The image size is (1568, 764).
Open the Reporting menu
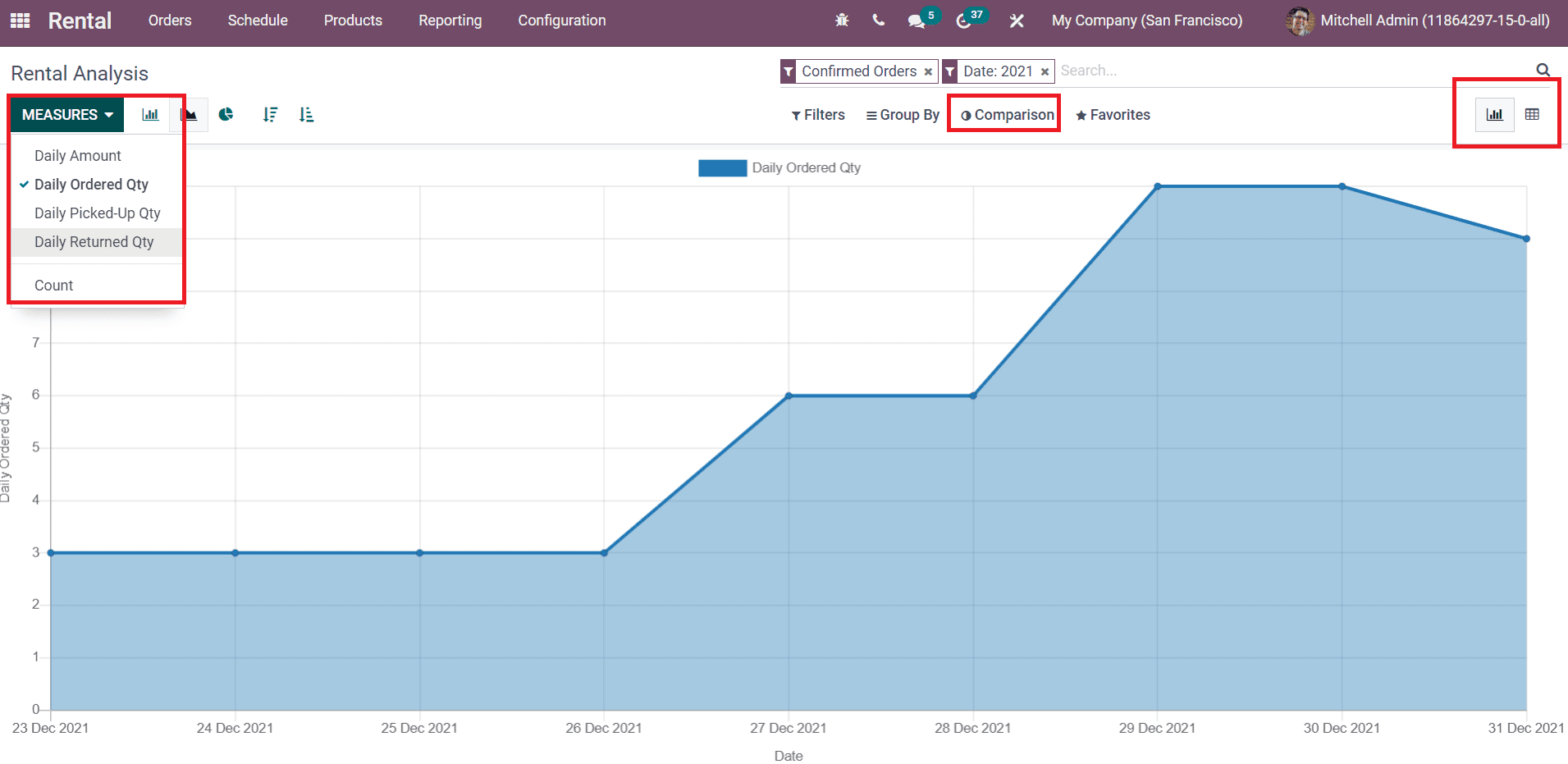click(x=450, y=21)
